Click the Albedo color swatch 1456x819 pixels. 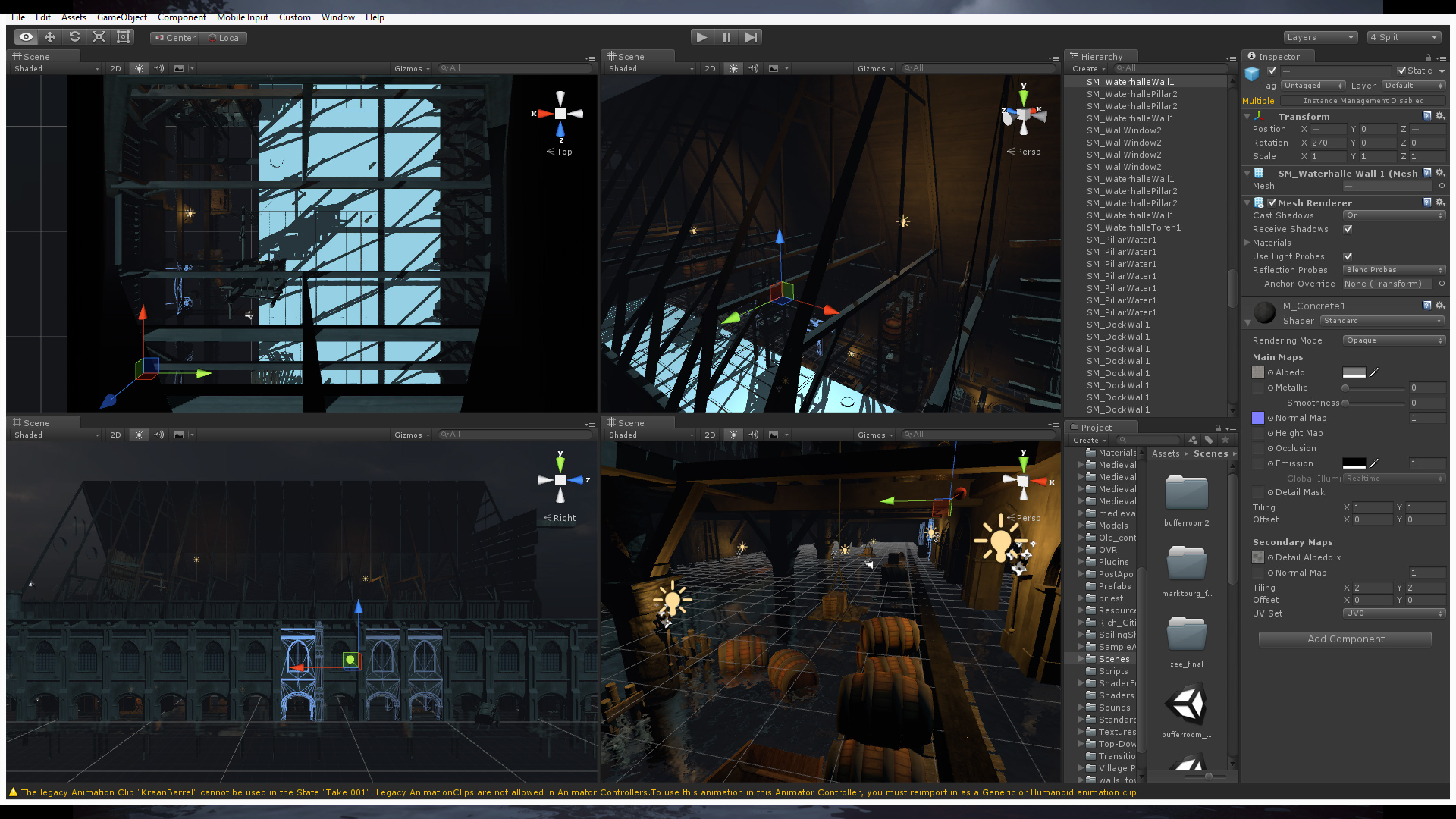(x=1354, y=372)
